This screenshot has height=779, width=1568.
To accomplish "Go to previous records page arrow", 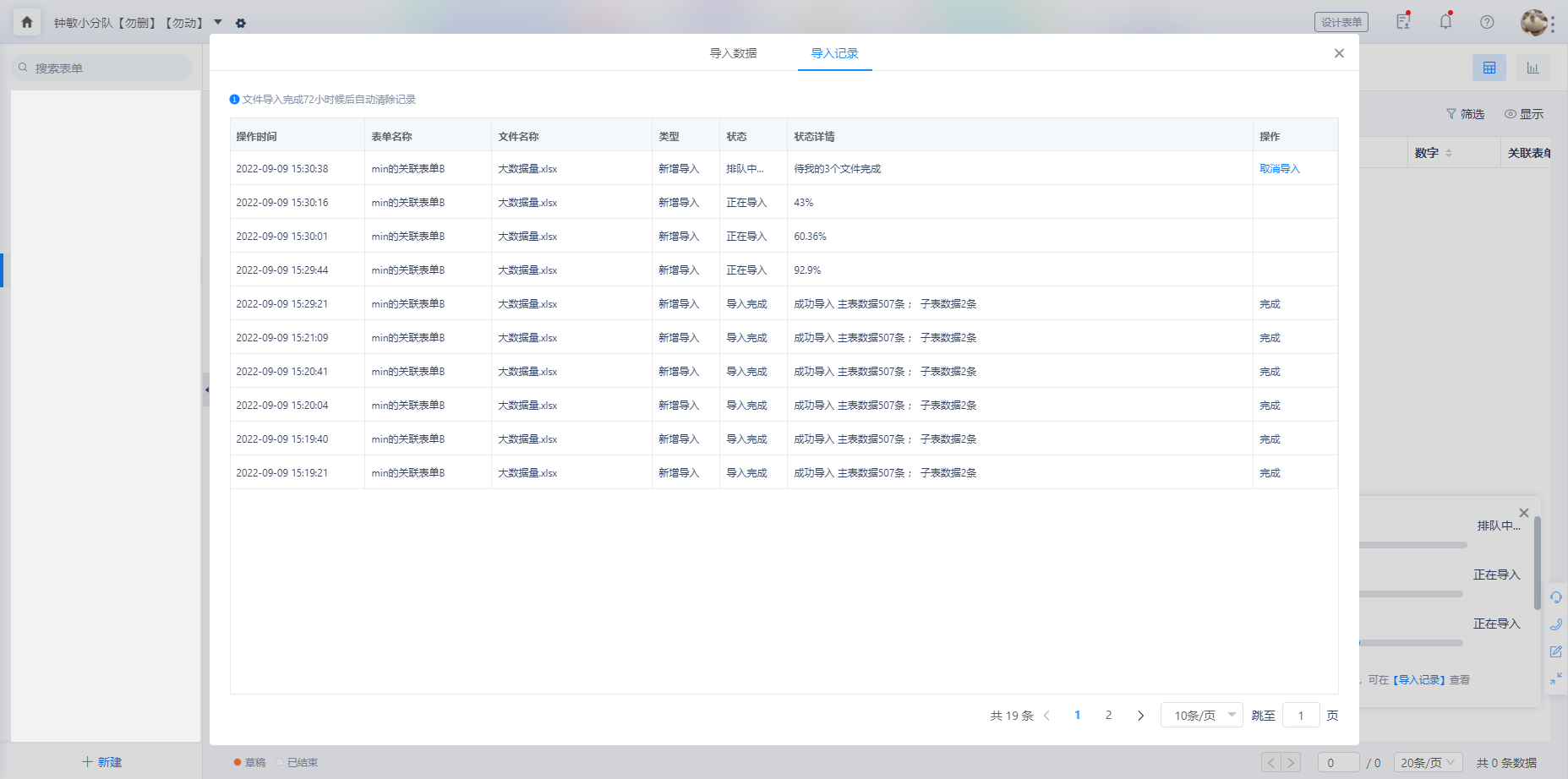I will click(1046, 716).
